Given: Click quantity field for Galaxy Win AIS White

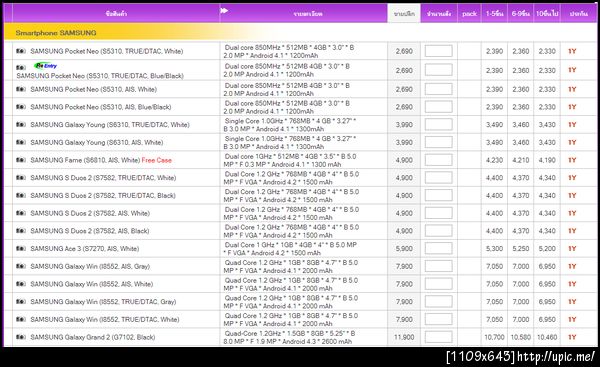Looking at the screenshot, I should 439,284.
